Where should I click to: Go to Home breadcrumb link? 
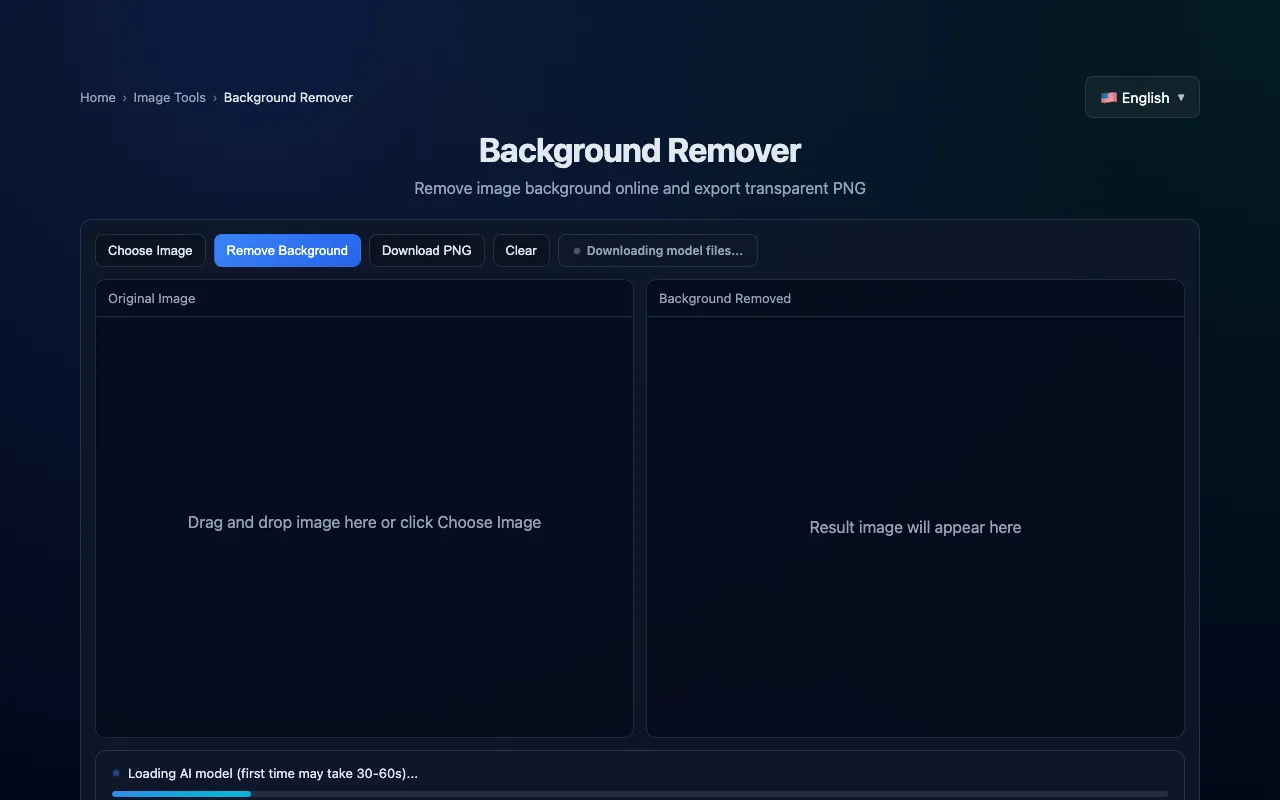click(98, 97)
